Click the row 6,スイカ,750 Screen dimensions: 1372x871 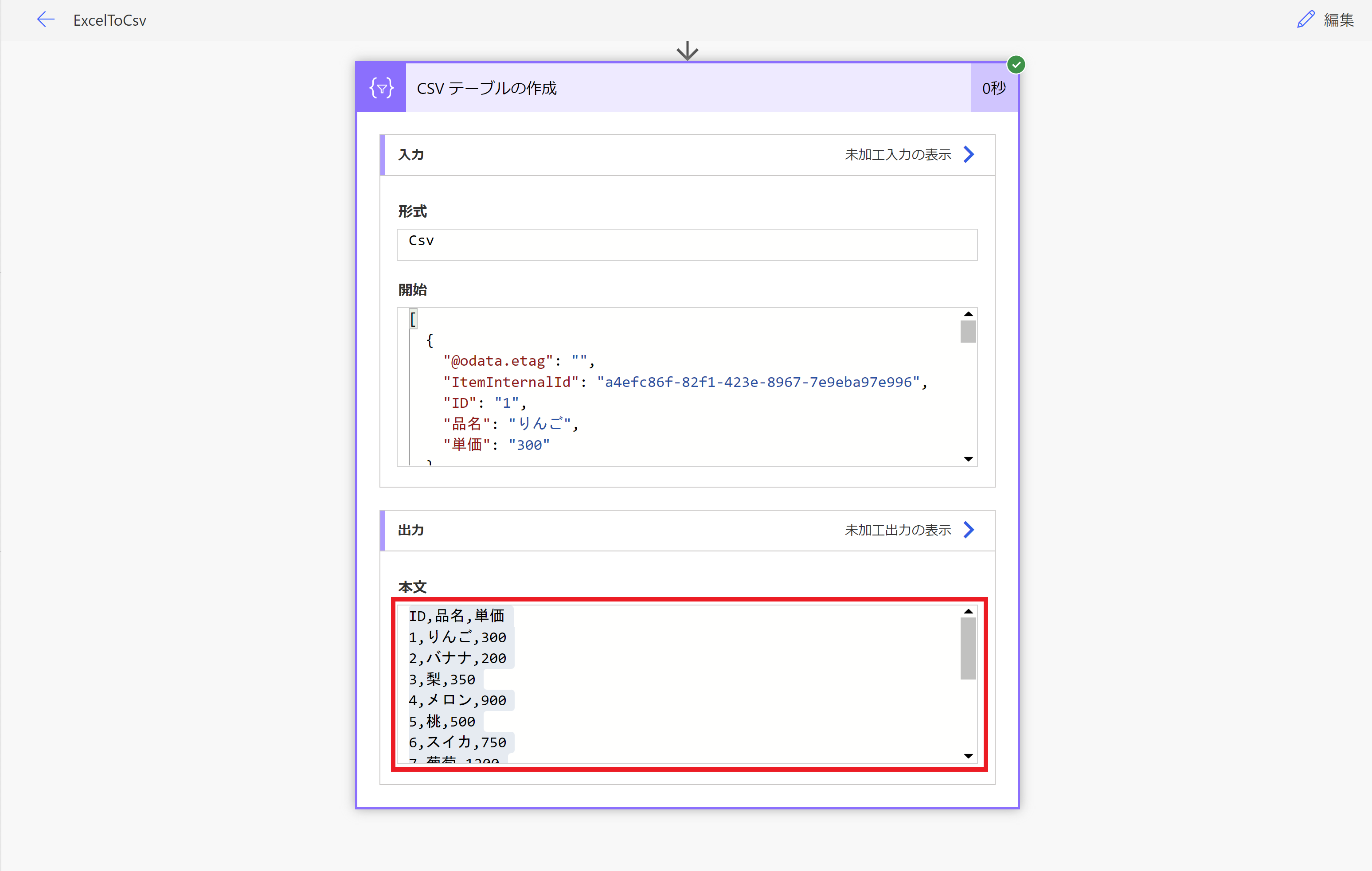457,742
